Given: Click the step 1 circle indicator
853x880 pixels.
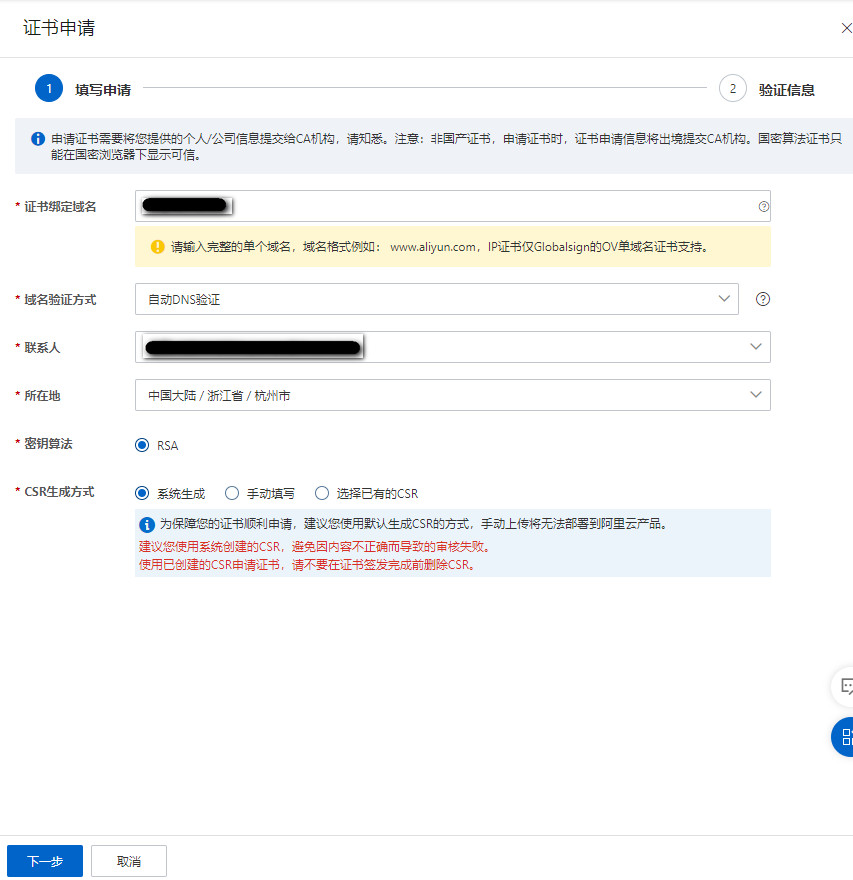Looking at the screenshot, I should pos(49,88).
